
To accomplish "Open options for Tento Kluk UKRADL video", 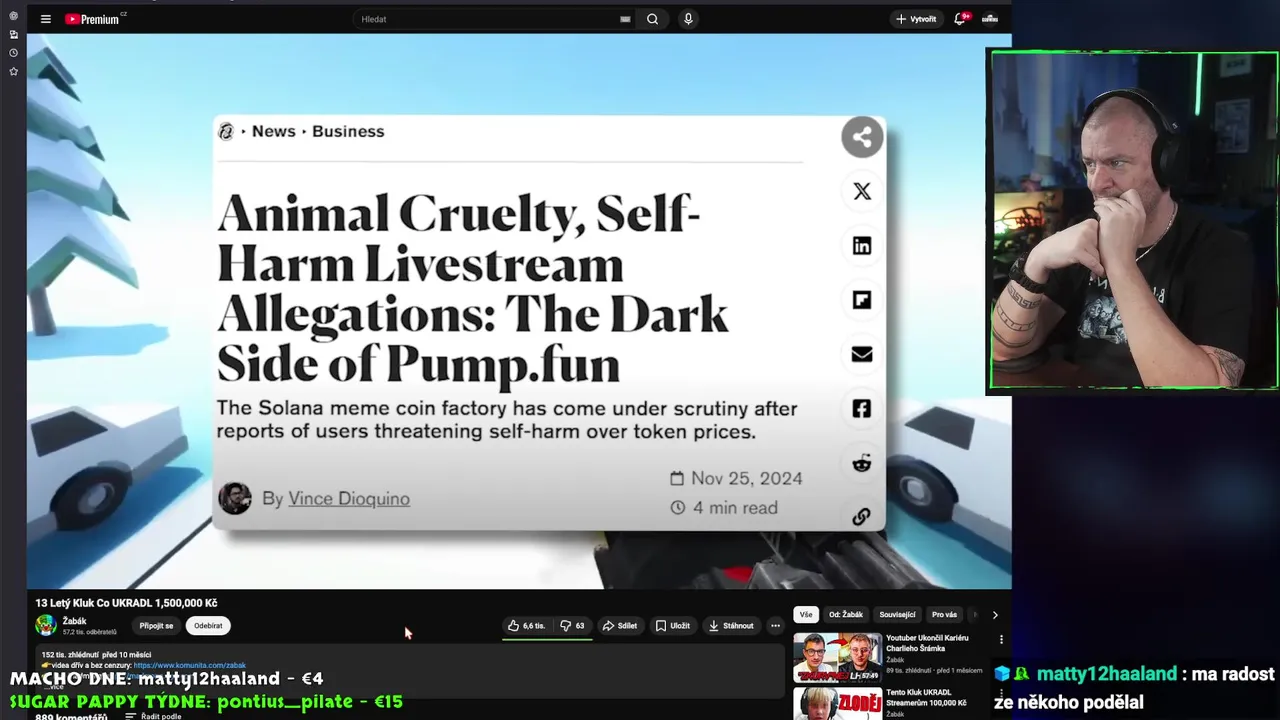I will [1001, 695].
